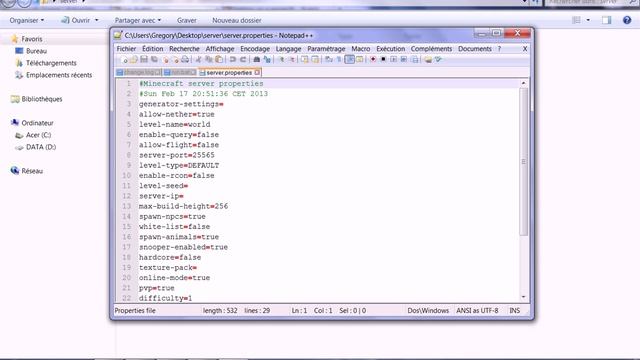This screenshot has height=360, width=640.
Task: Click Graver in the Explorer toolbar
Action: pos(187,20)
